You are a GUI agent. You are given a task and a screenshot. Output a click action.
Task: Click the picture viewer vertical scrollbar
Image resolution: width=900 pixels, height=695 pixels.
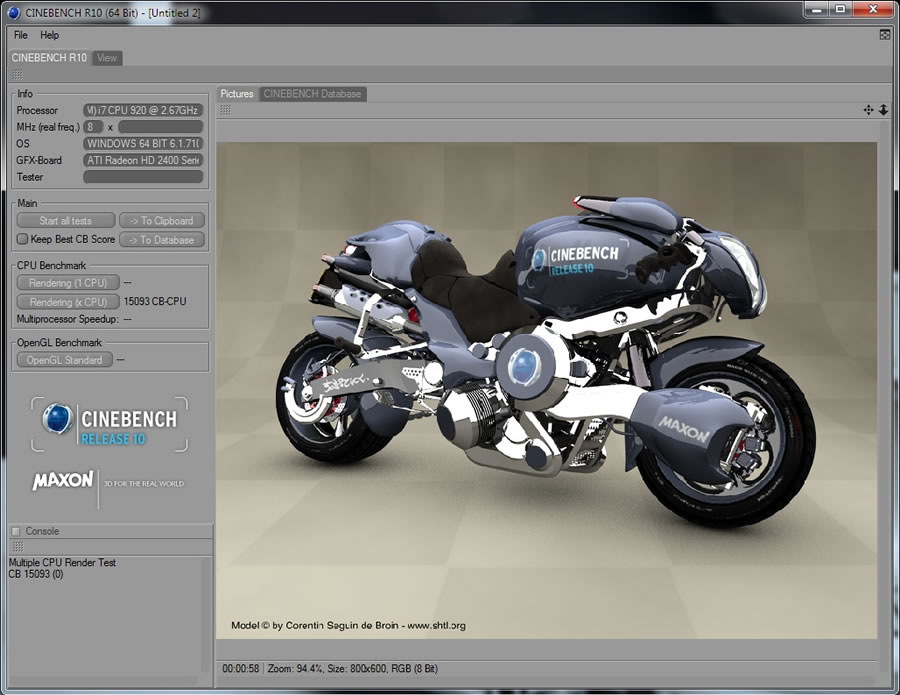pyautogui.click(x=884, y=396)
